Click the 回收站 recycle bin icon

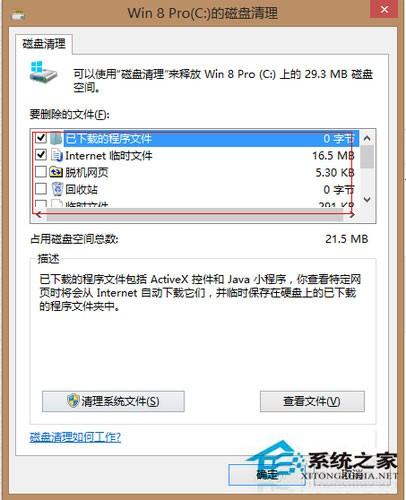57,189
